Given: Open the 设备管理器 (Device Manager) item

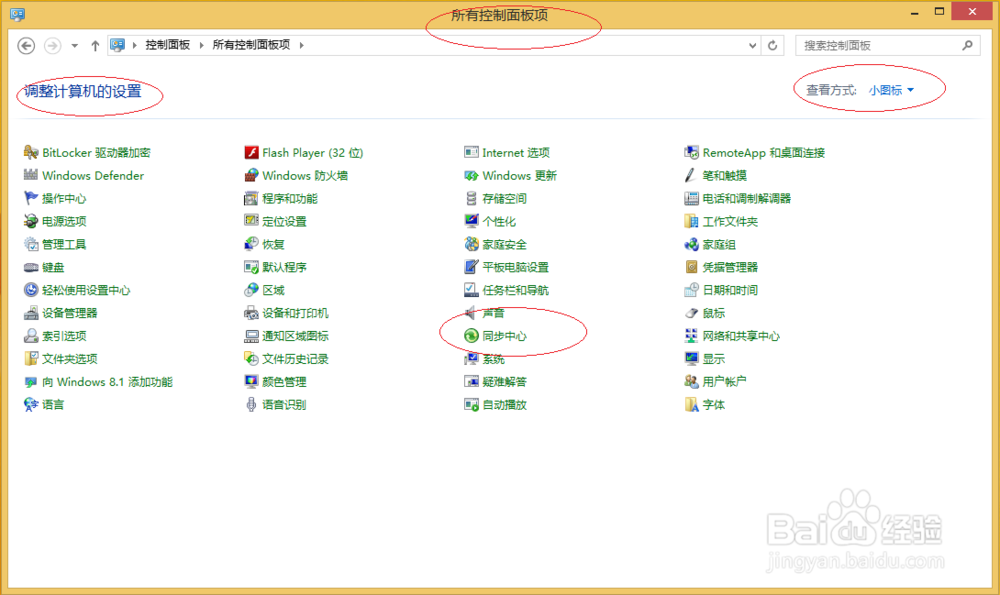Looking at the screenshot, I should click(68, 312).
